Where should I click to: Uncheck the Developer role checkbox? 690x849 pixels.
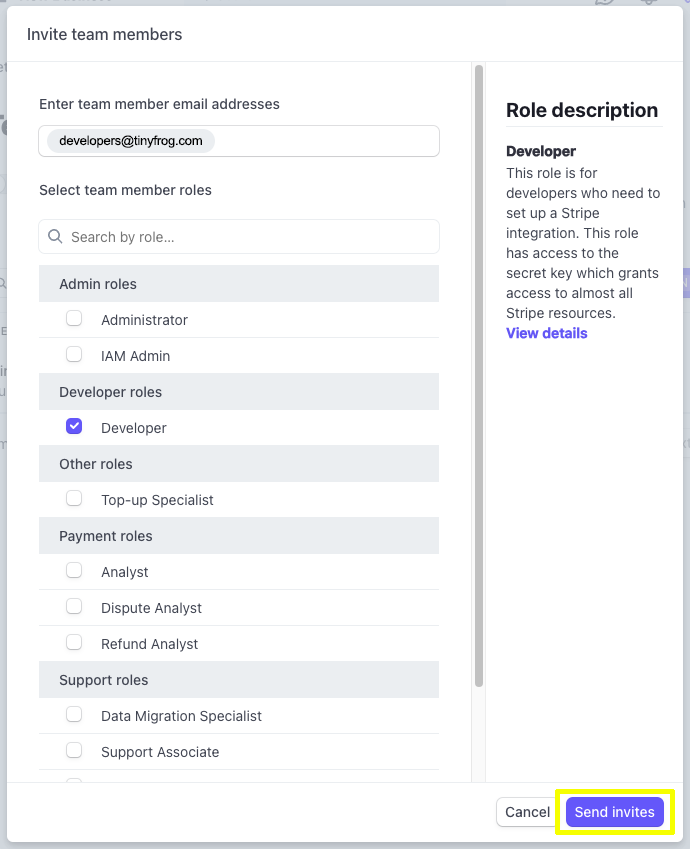(74, 427)
